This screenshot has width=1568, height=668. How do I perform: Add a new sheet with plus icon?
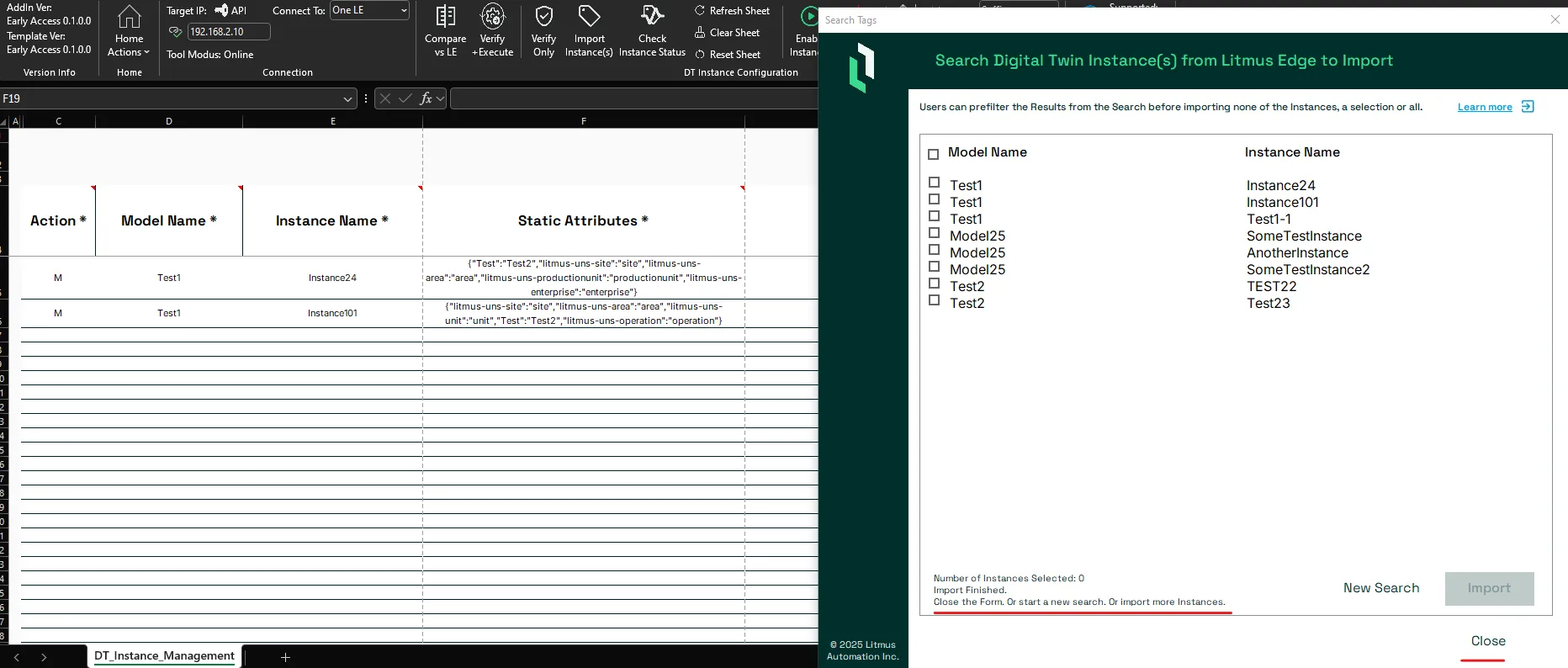tap(285, 657)
